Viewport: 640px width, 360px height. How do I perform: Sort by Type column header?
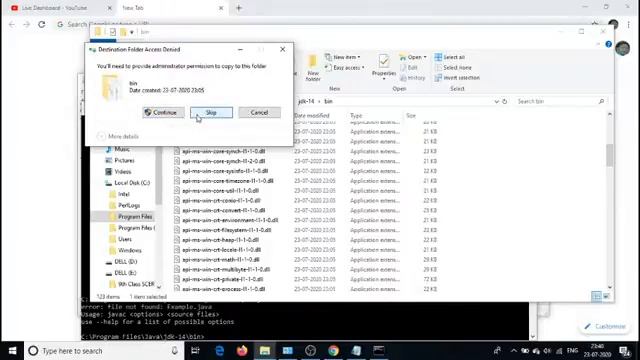356,116
